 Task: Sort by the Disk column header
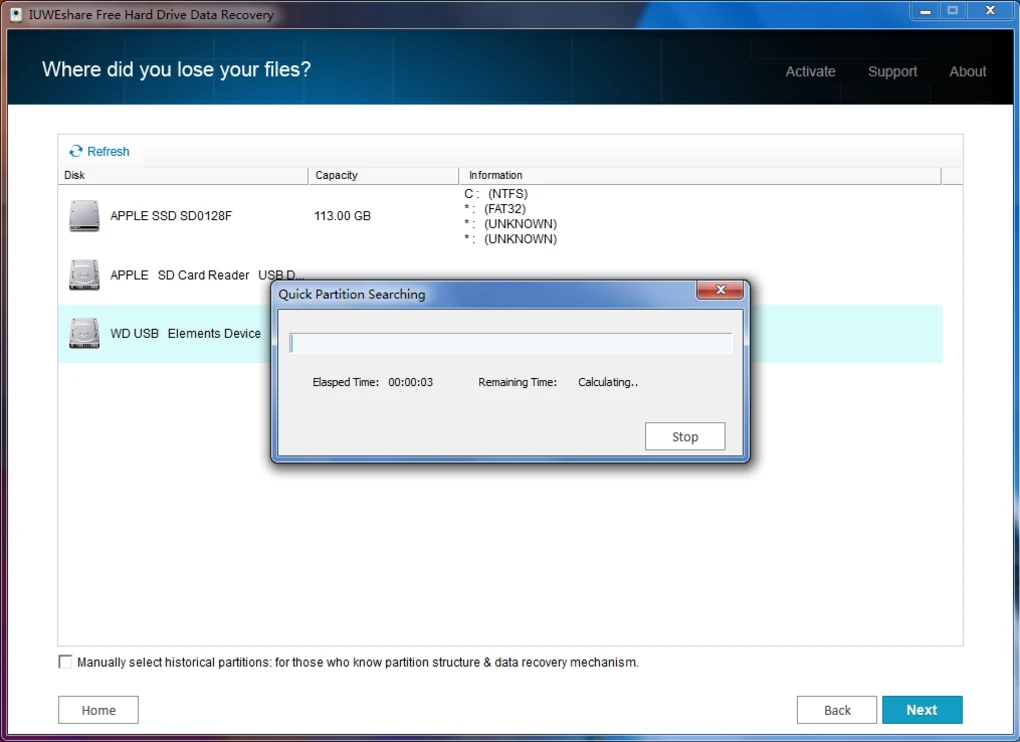(x=182, y=175)
